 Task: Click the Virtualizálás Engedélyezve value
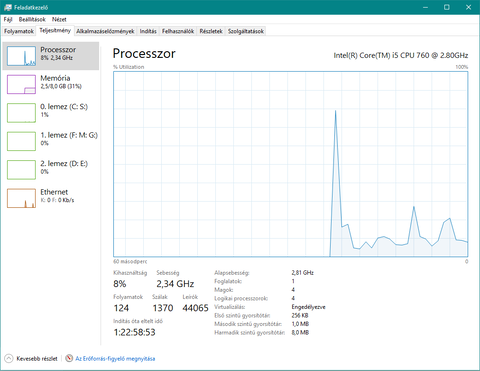pyautogui.click(x=308, y=307)
